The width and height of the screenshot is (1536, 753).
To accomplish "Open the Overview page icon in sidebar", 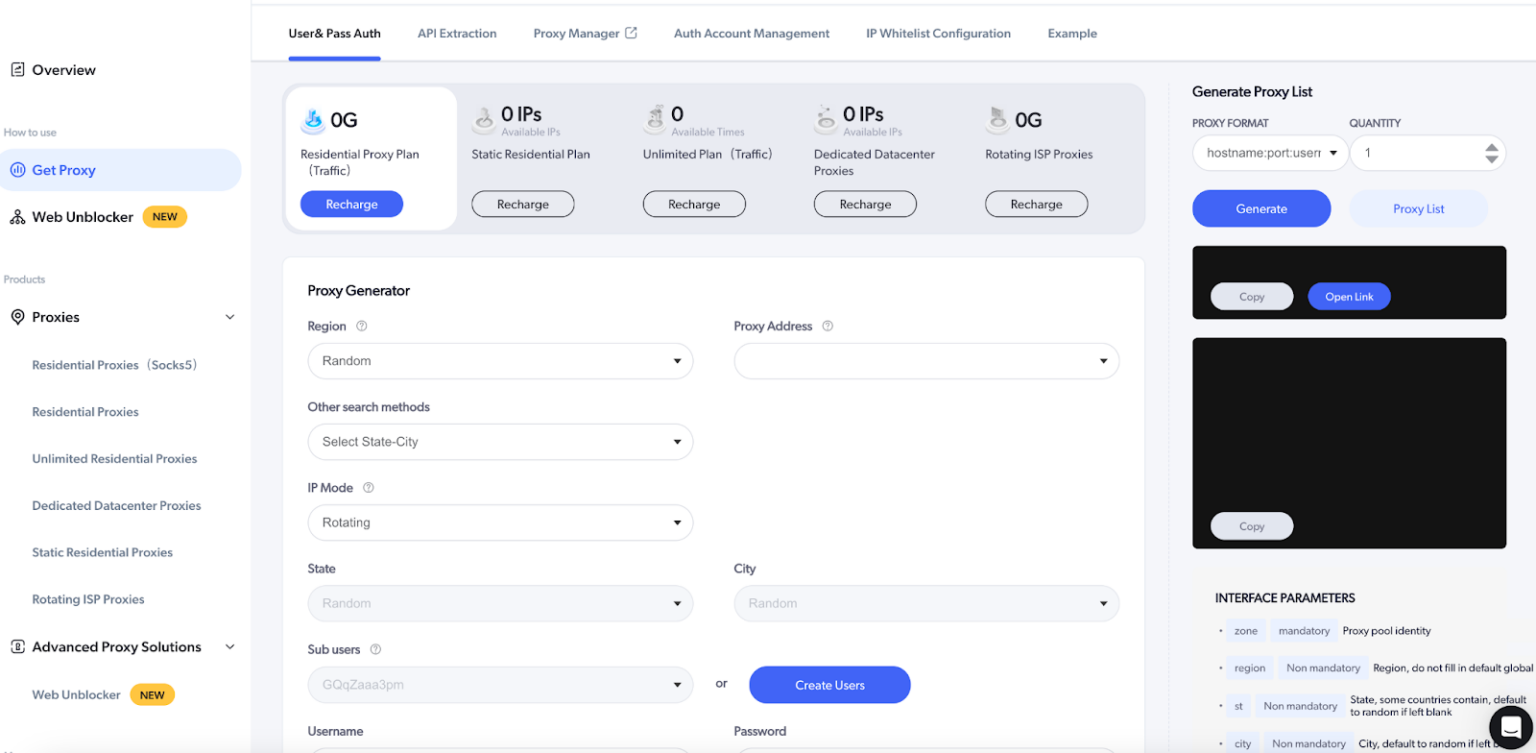I will point(21,69).
